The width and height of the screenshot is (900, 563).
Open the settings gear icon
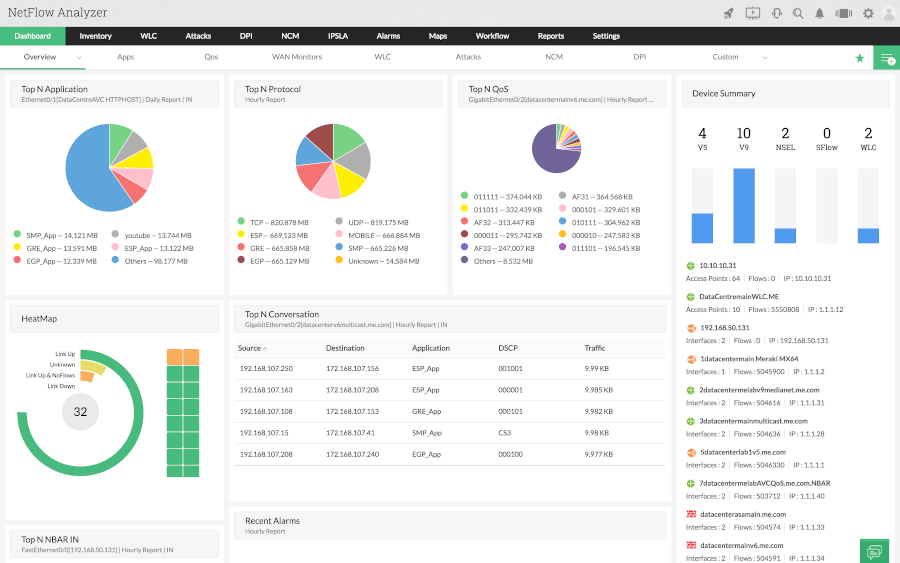tap(868, 13)
